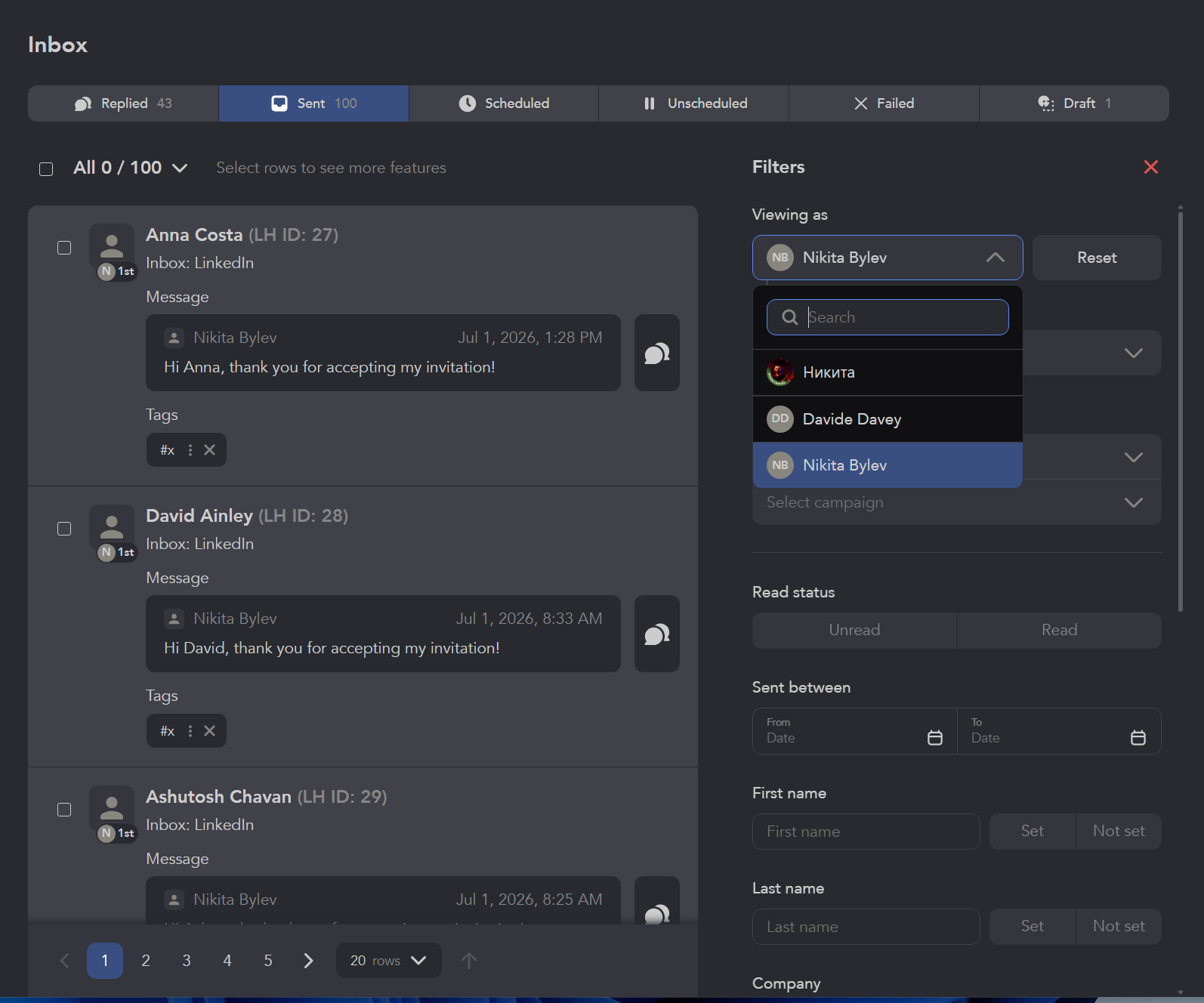Open the 20 rows per page dropdown
1204x1003 pixels.
click(388, 961)
